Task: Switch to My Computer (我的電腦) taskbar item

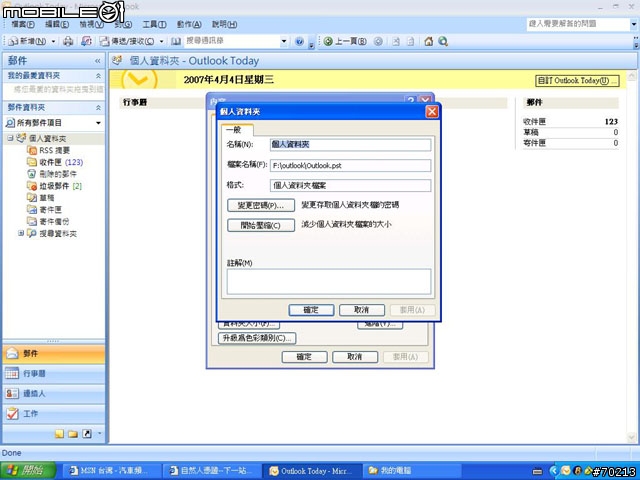Action: [x=413, y=471]
